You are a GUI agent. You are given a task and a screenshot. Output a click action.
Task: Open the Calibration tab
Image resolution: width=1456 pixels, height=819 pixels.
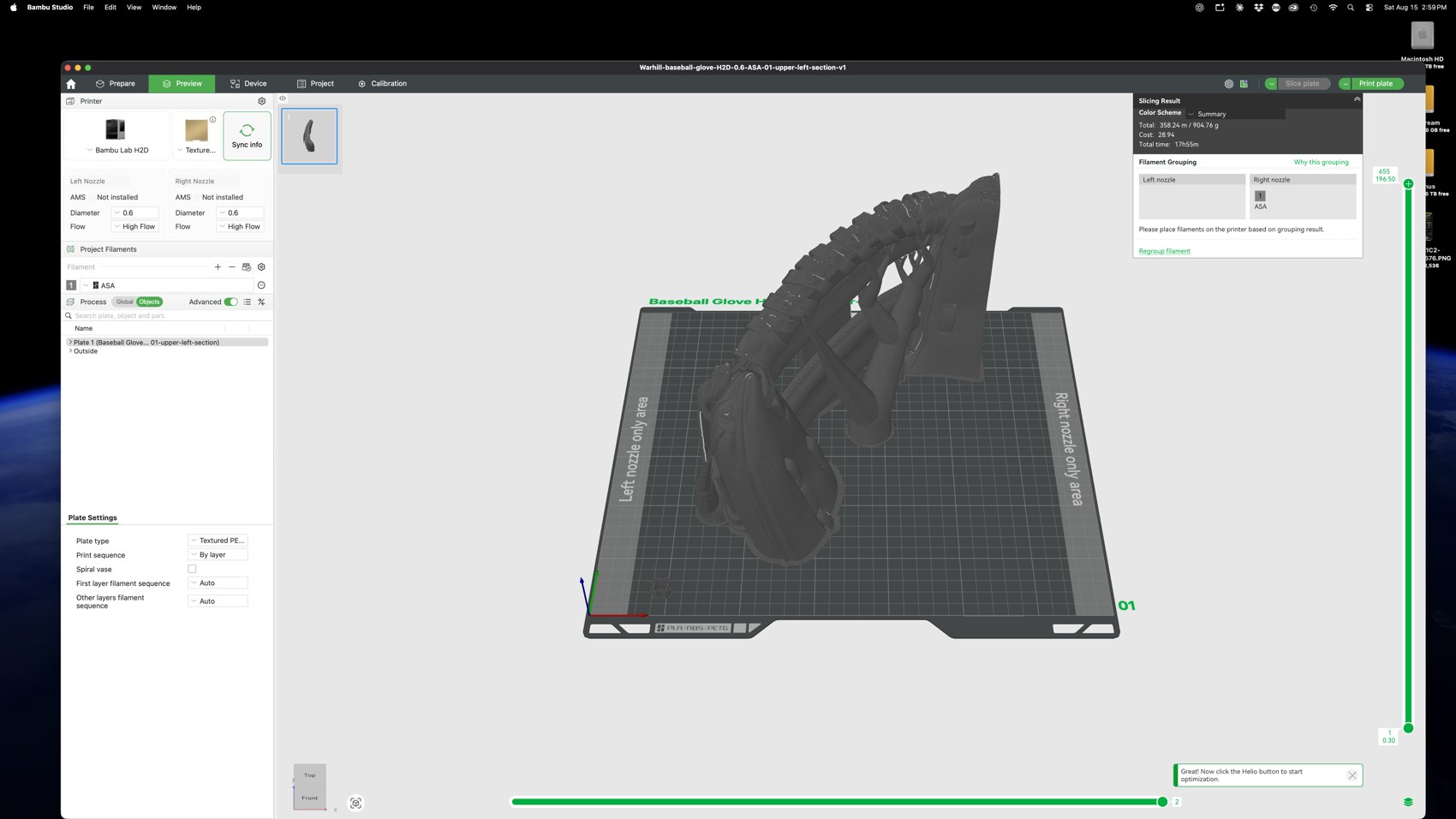[382, 84]
